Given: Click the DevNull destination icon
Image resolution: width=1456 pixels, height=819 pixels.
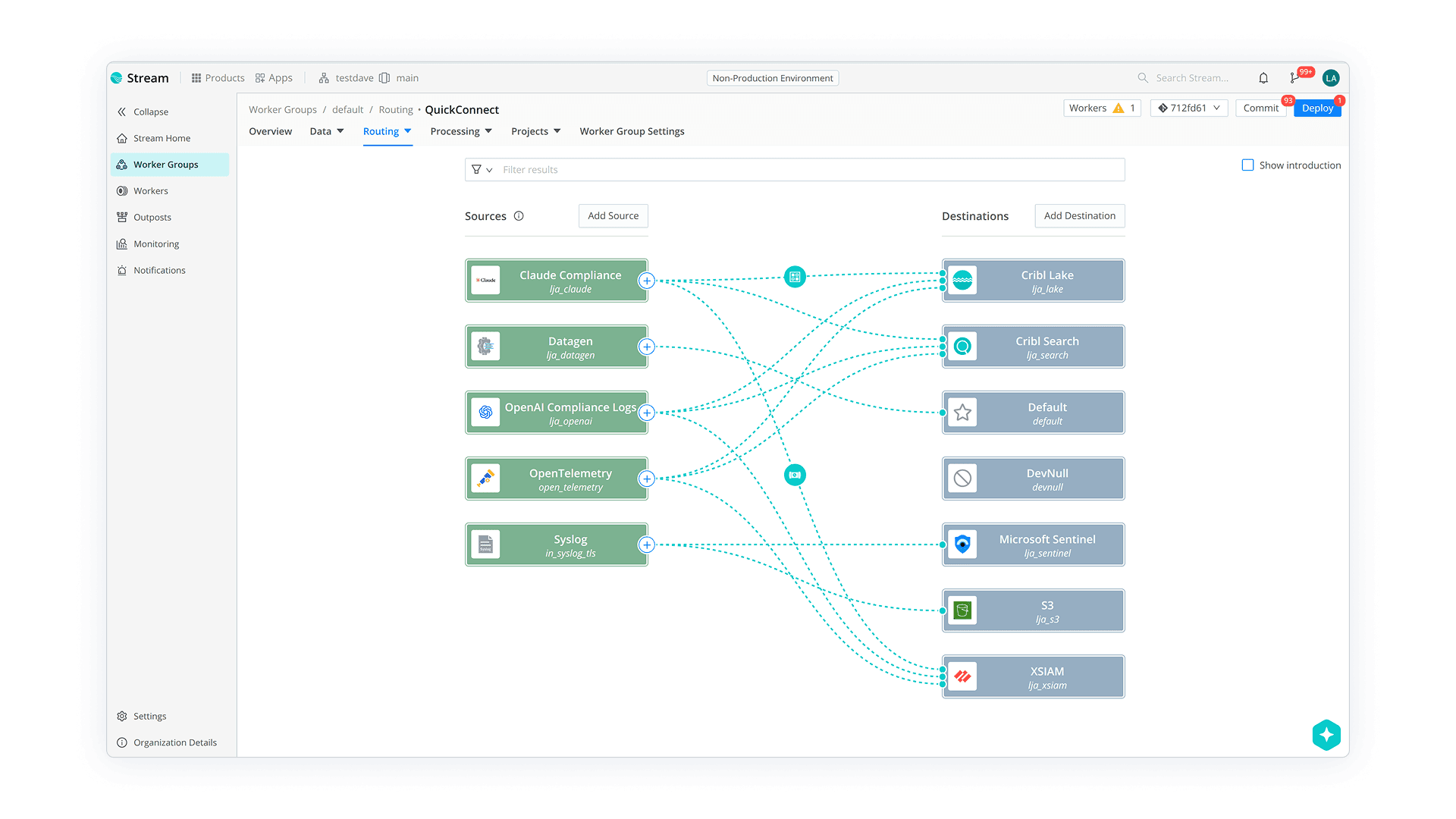Looking at the screenshot, I should [962, 479].
